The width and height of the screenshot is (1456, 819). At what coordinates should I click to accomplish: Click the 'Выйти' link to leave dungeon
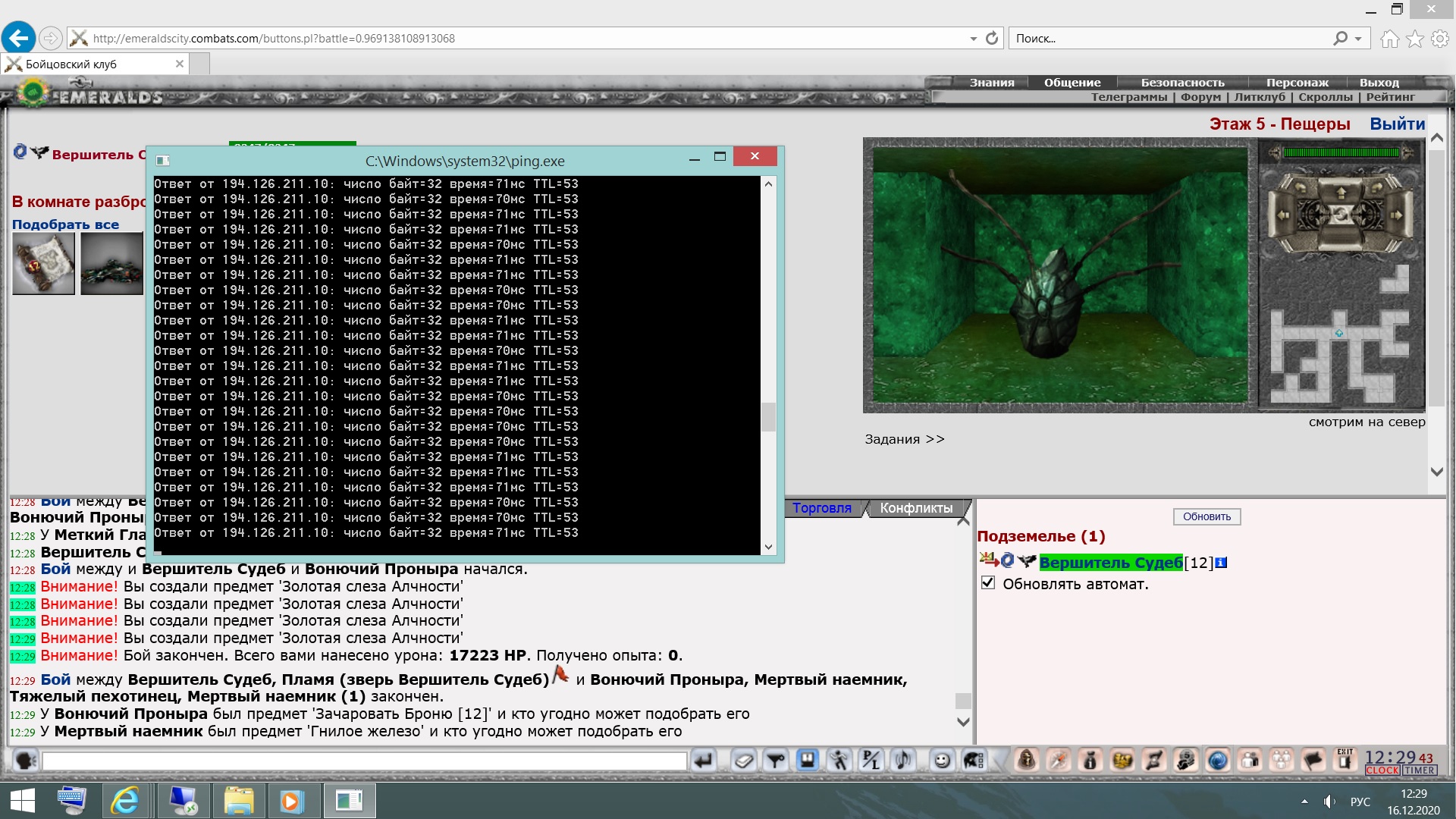[1397, 124]
